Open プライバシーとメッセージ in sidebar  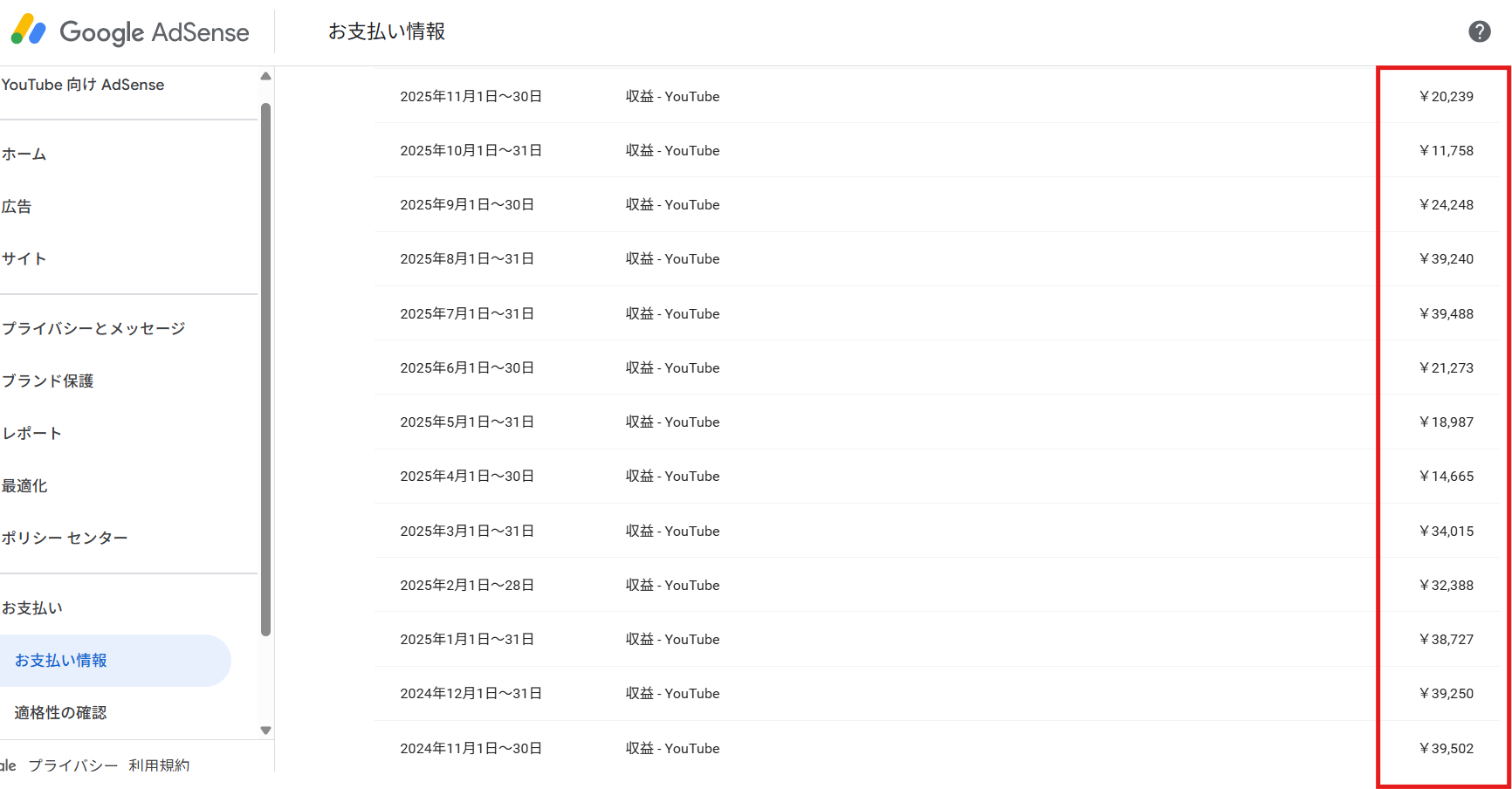[x=93, y=329]
